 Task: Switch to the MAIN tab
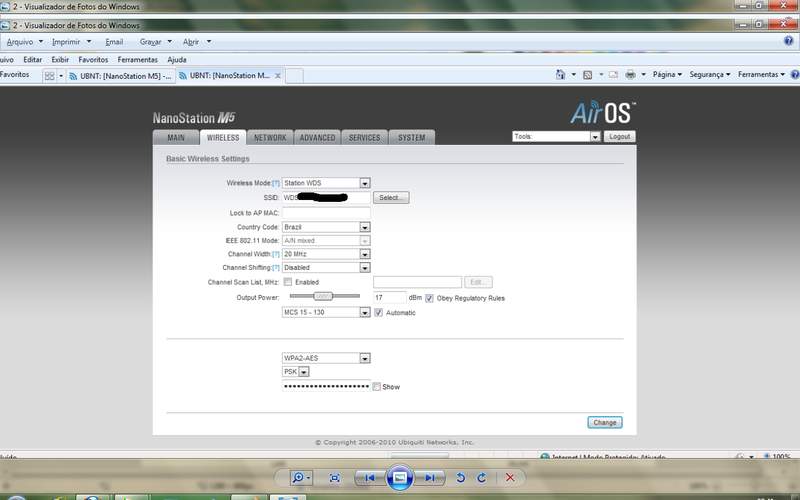pos(176,138)
